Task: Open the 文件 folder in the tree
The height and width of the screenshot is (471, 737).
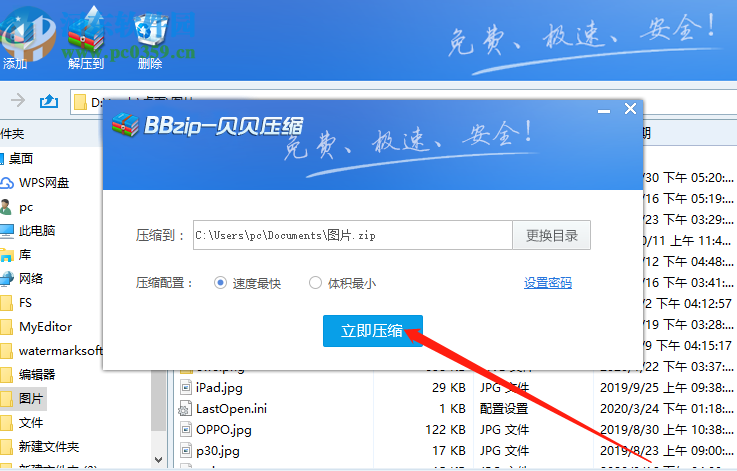Action: pyautogui.click(x=31, y=423)
